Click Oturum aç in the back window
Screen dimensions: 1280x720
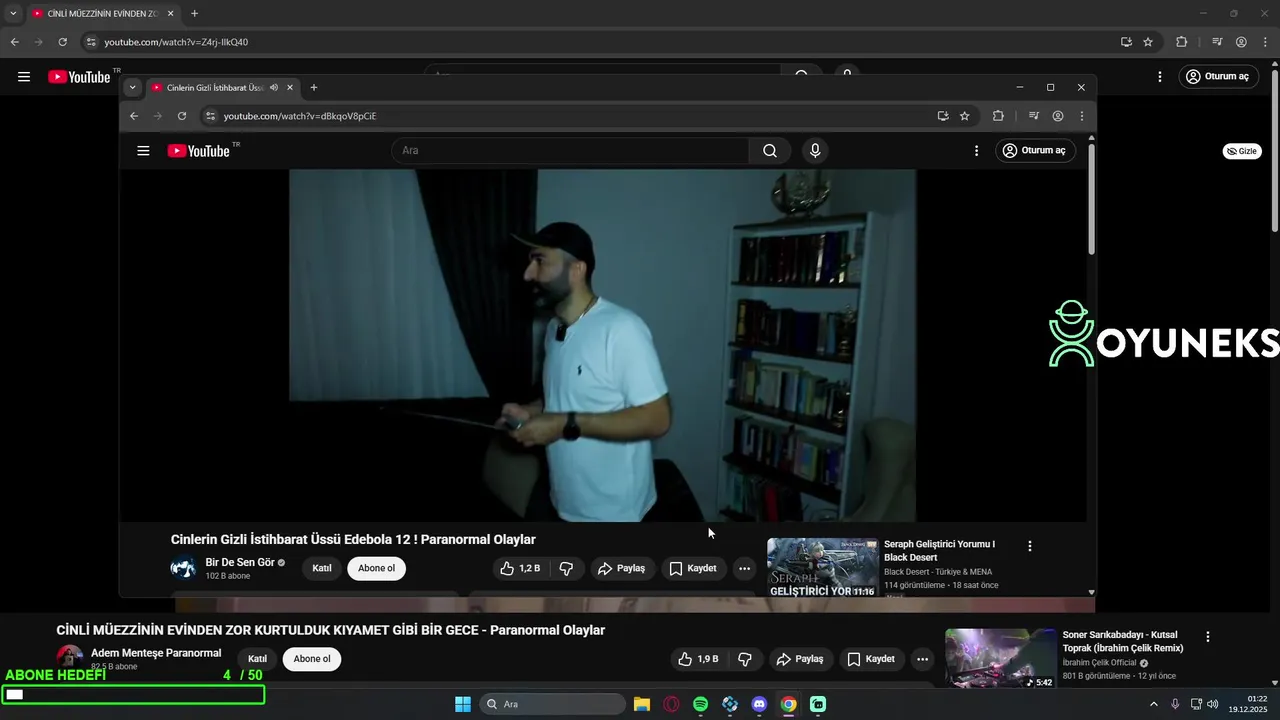tap(1218, 77)
